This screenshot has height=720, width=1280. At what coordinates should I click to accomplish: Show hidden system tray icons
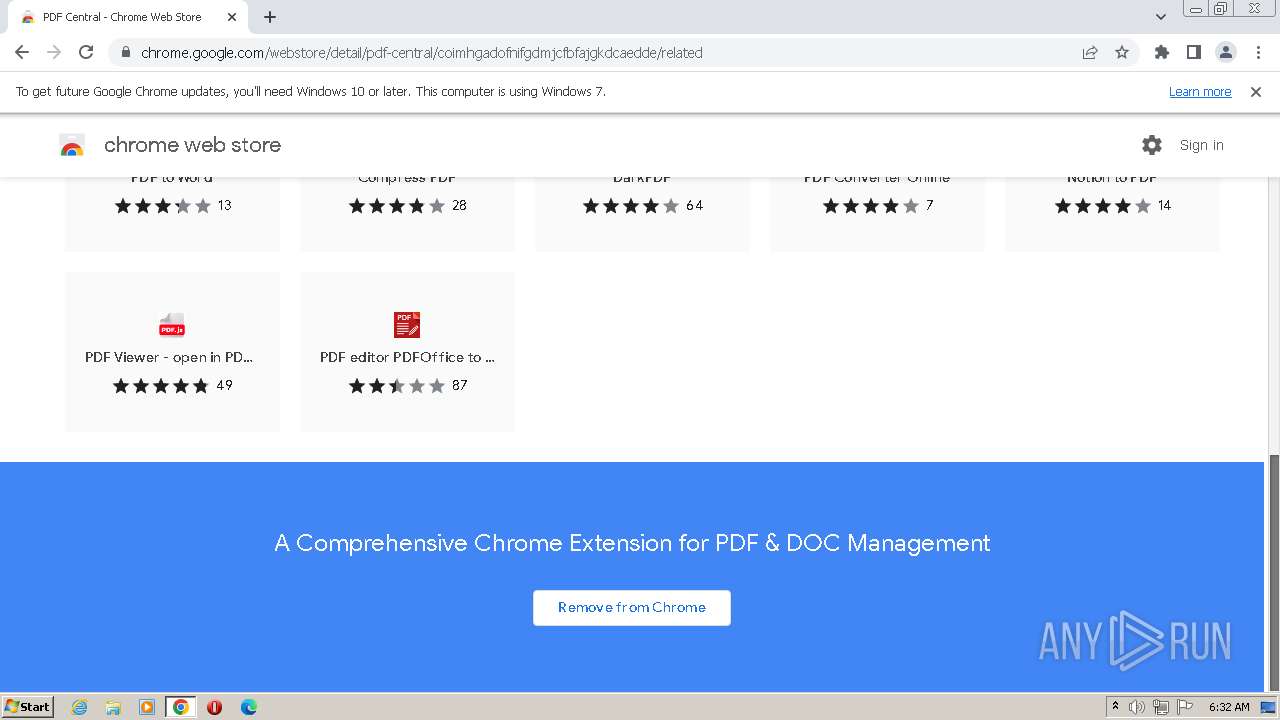(1116, 707)
